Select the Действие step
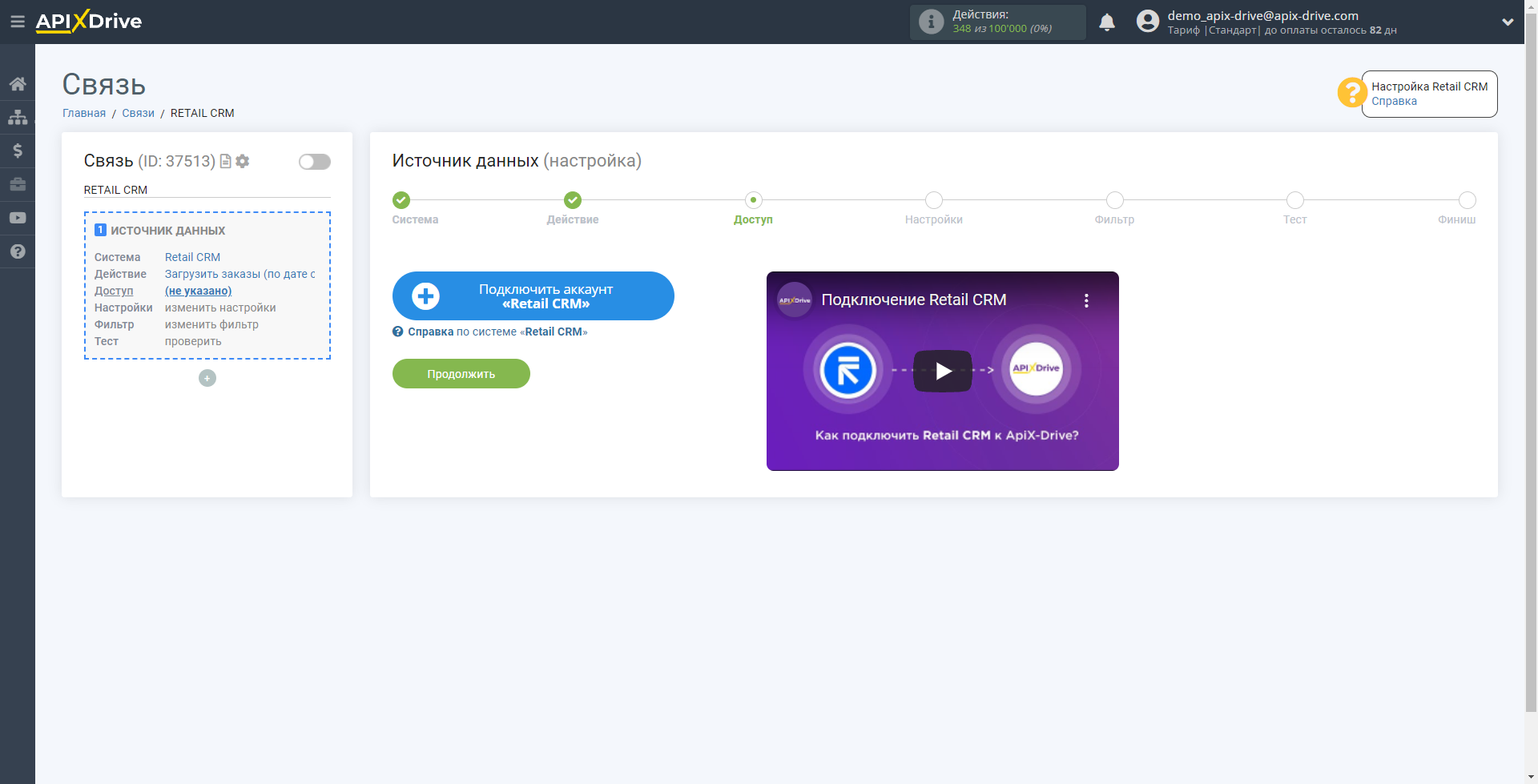1538x784 pixels. click(x=573, y=200)
